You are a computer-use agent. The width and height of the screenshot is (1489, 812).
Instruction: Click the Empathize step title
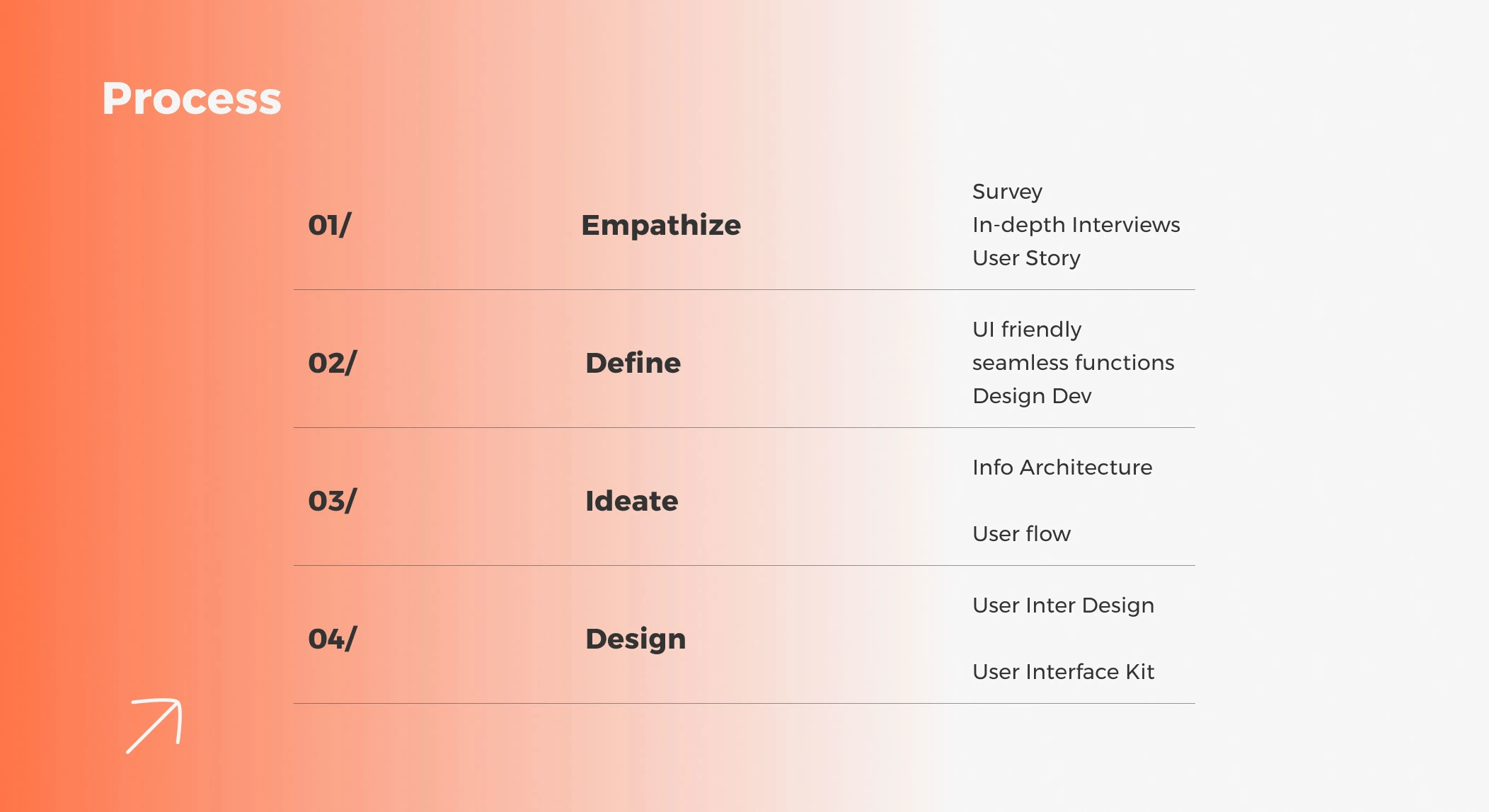(661, 226)
